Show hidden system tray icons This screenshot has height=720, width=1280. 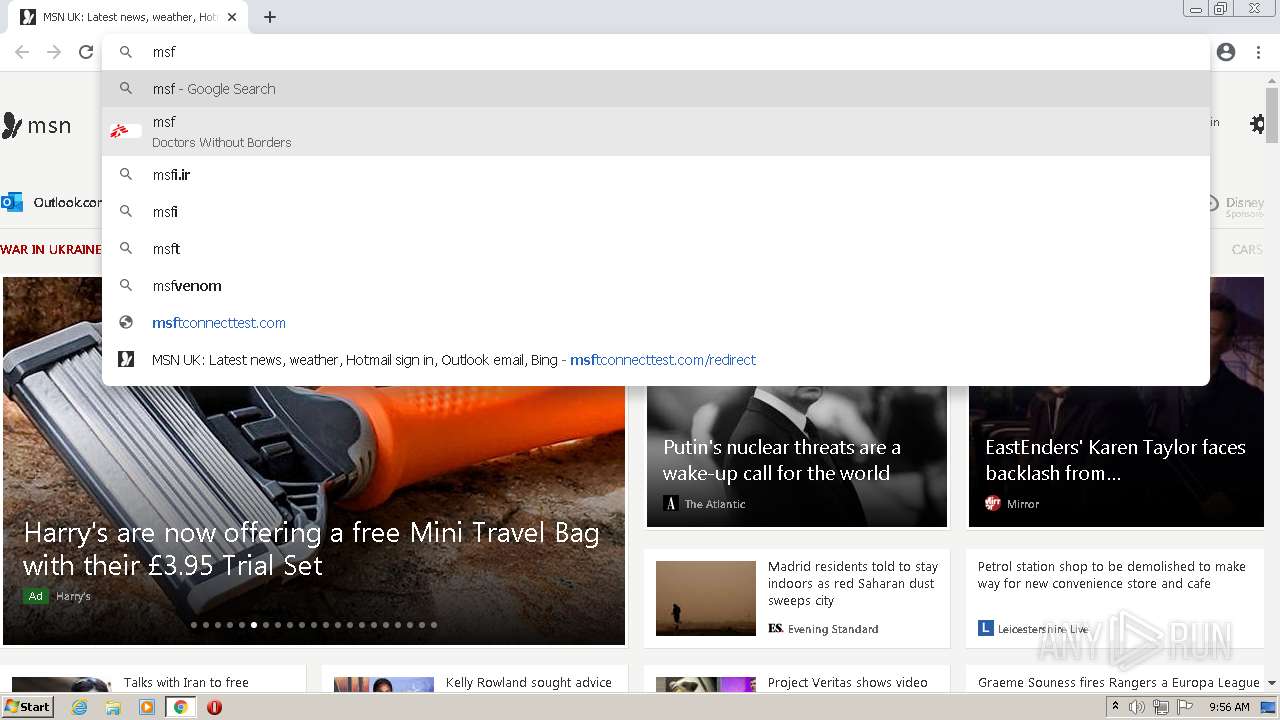click(x=1115, y=707)
